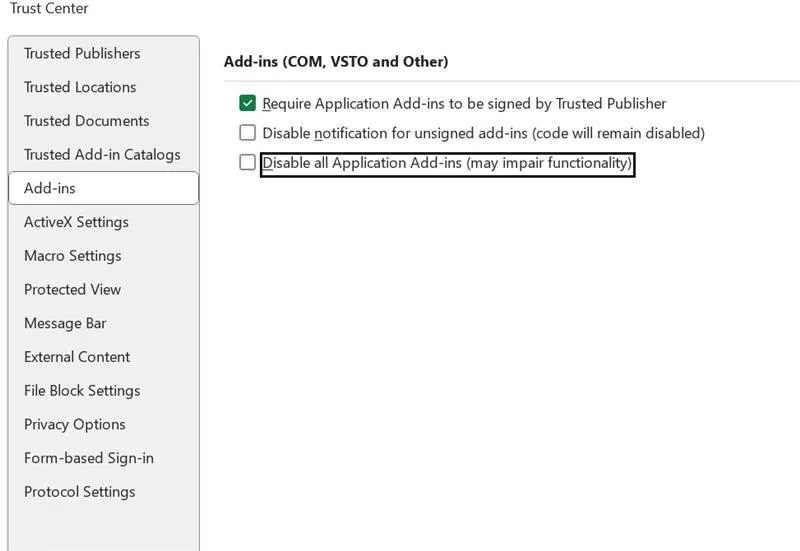Select Trusted Add-in Catalogs
800x551 pixels.
pos(104,155)
